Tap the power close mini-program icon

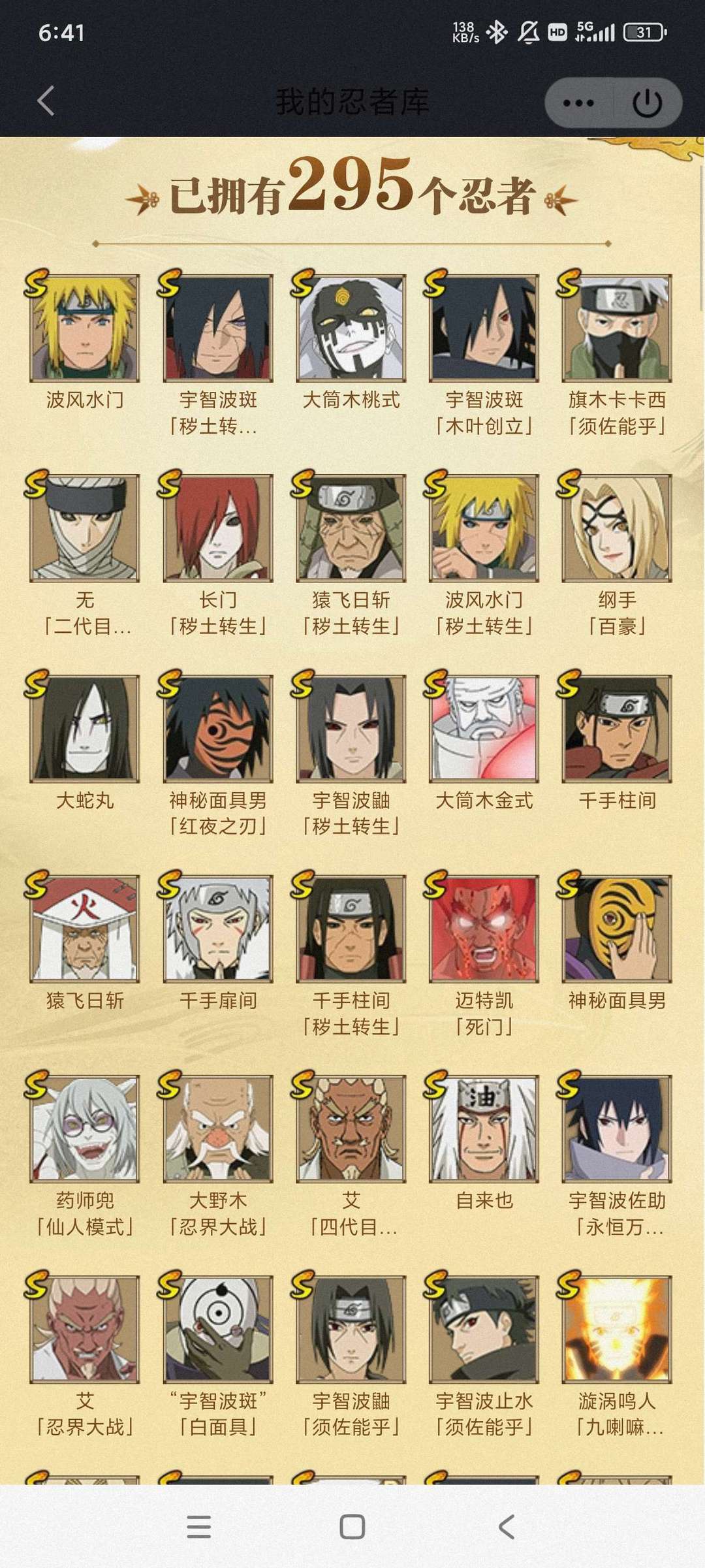647,103
